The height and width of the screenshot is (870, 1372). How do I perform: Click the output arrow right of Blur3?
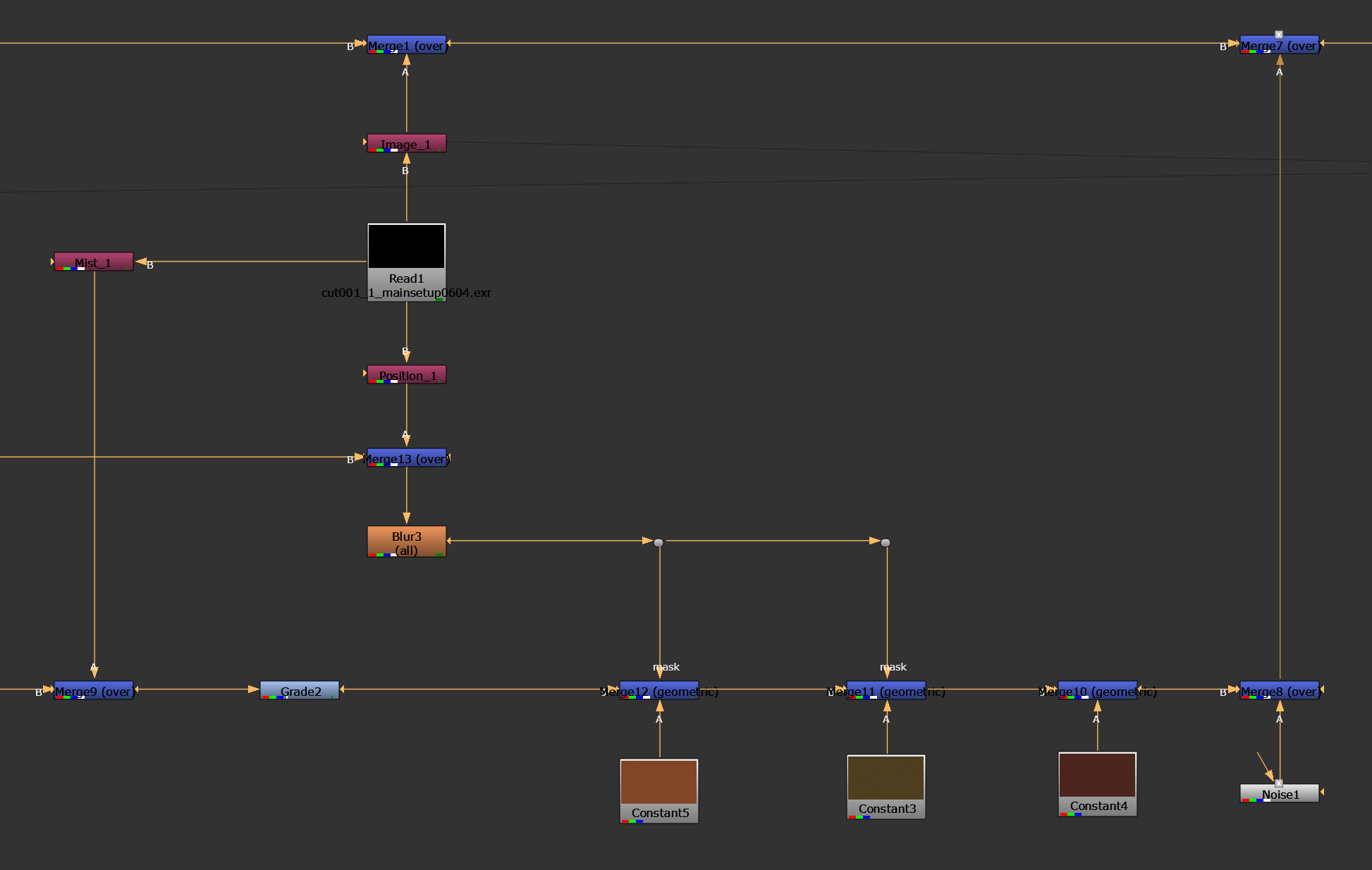coord(449,541)
